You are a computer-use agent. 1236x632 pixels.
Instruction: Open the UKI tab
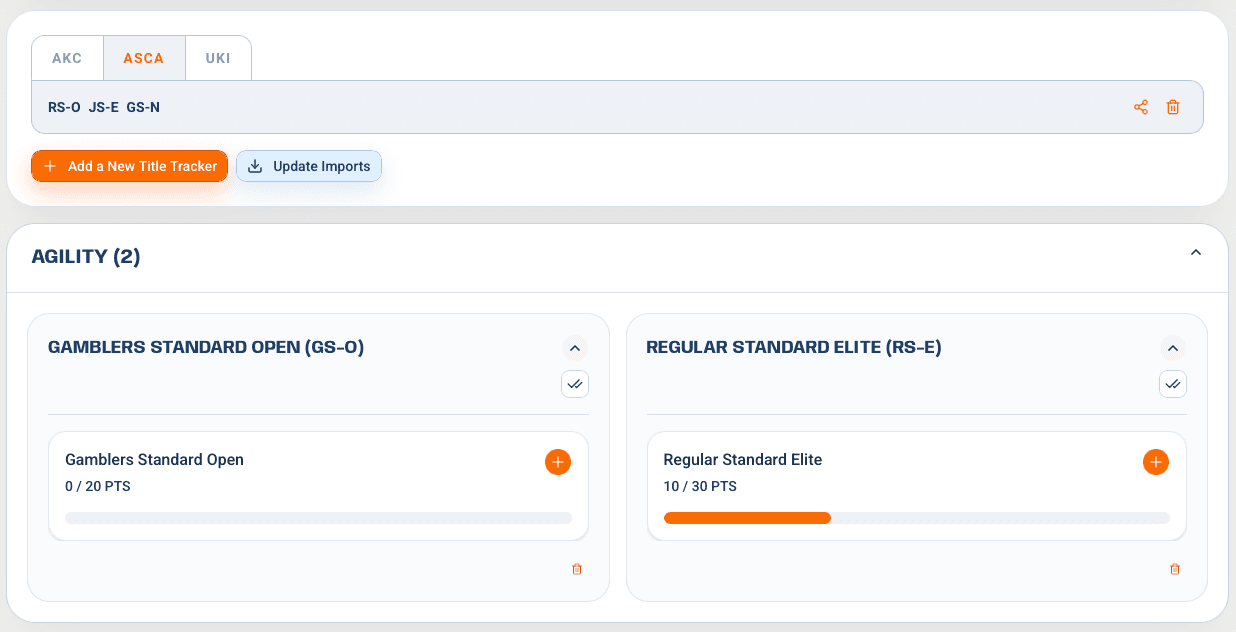point(218,58)
